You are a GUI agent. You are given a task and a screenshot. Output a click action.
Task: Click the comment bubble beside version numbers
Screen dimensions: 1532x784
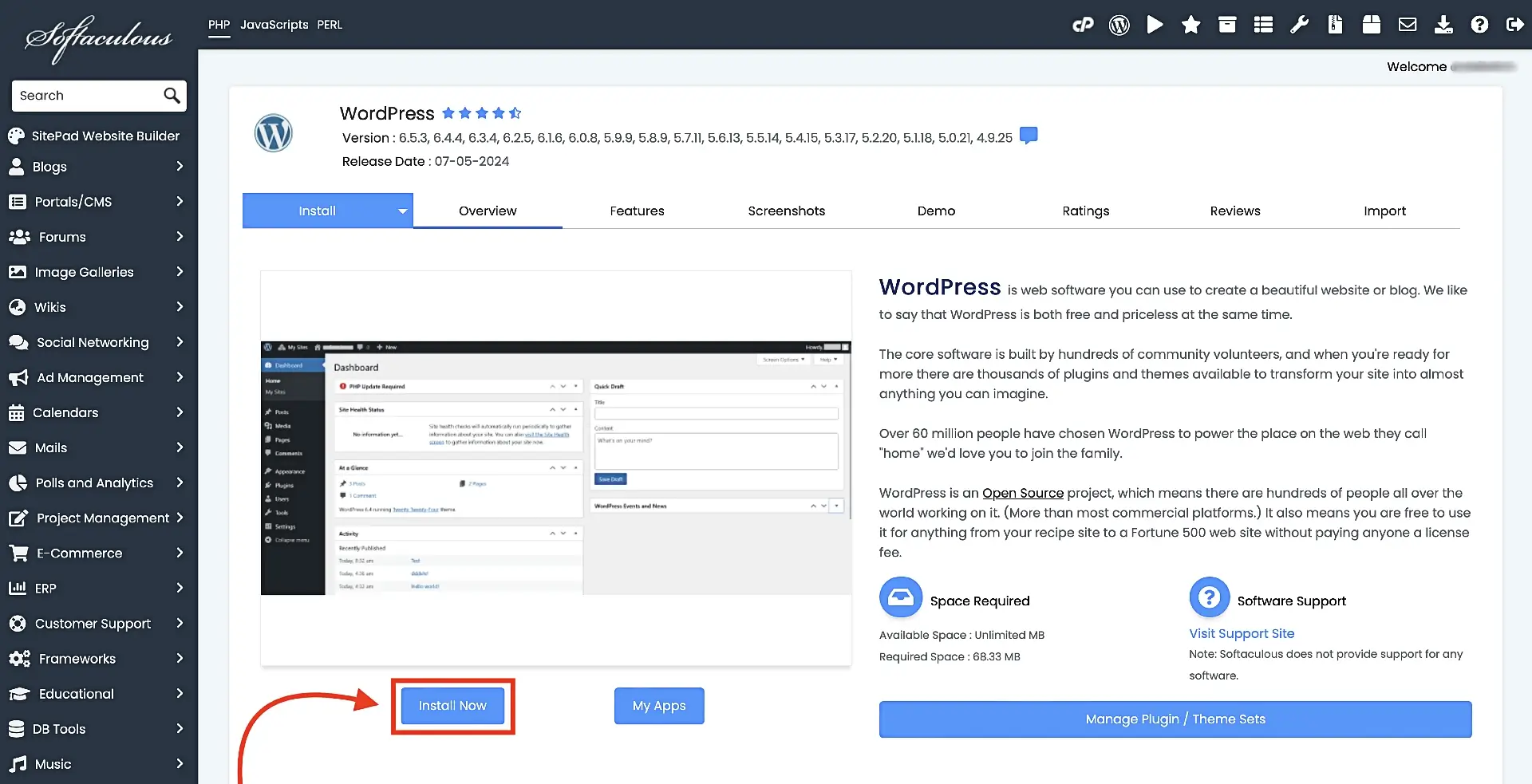[1028, 136]
